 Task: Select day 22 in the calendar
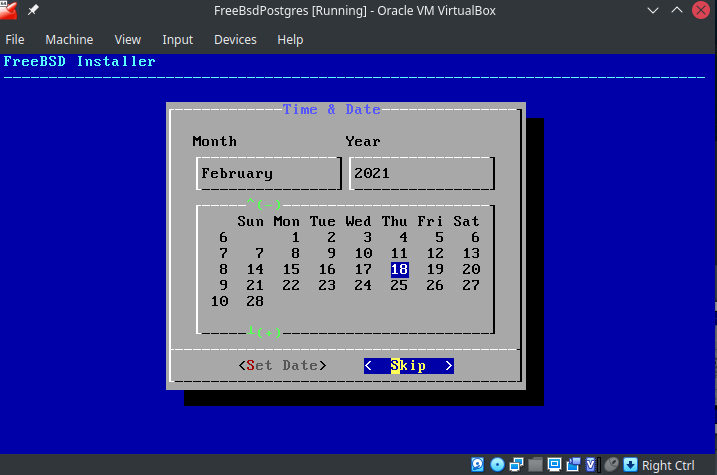point(291,285)
